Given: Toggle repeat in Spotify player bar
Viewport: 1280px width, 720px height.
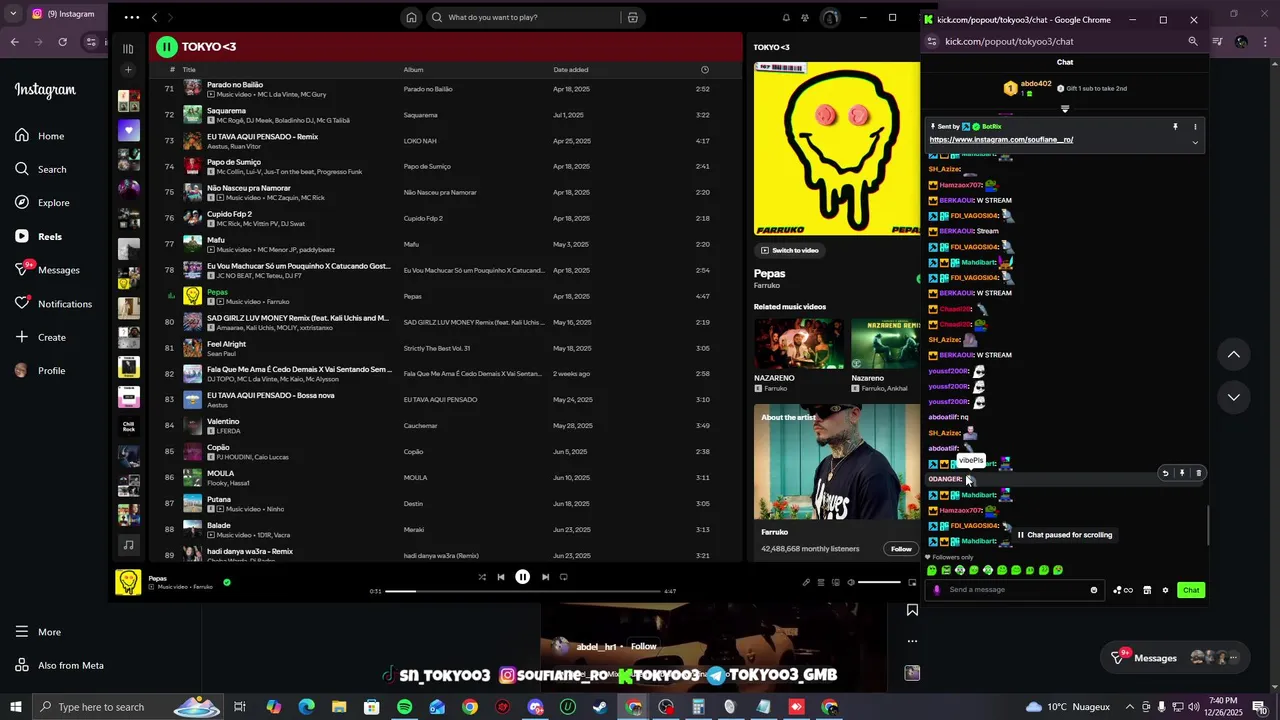Looking at the screenshot, I should click(564, 577).
